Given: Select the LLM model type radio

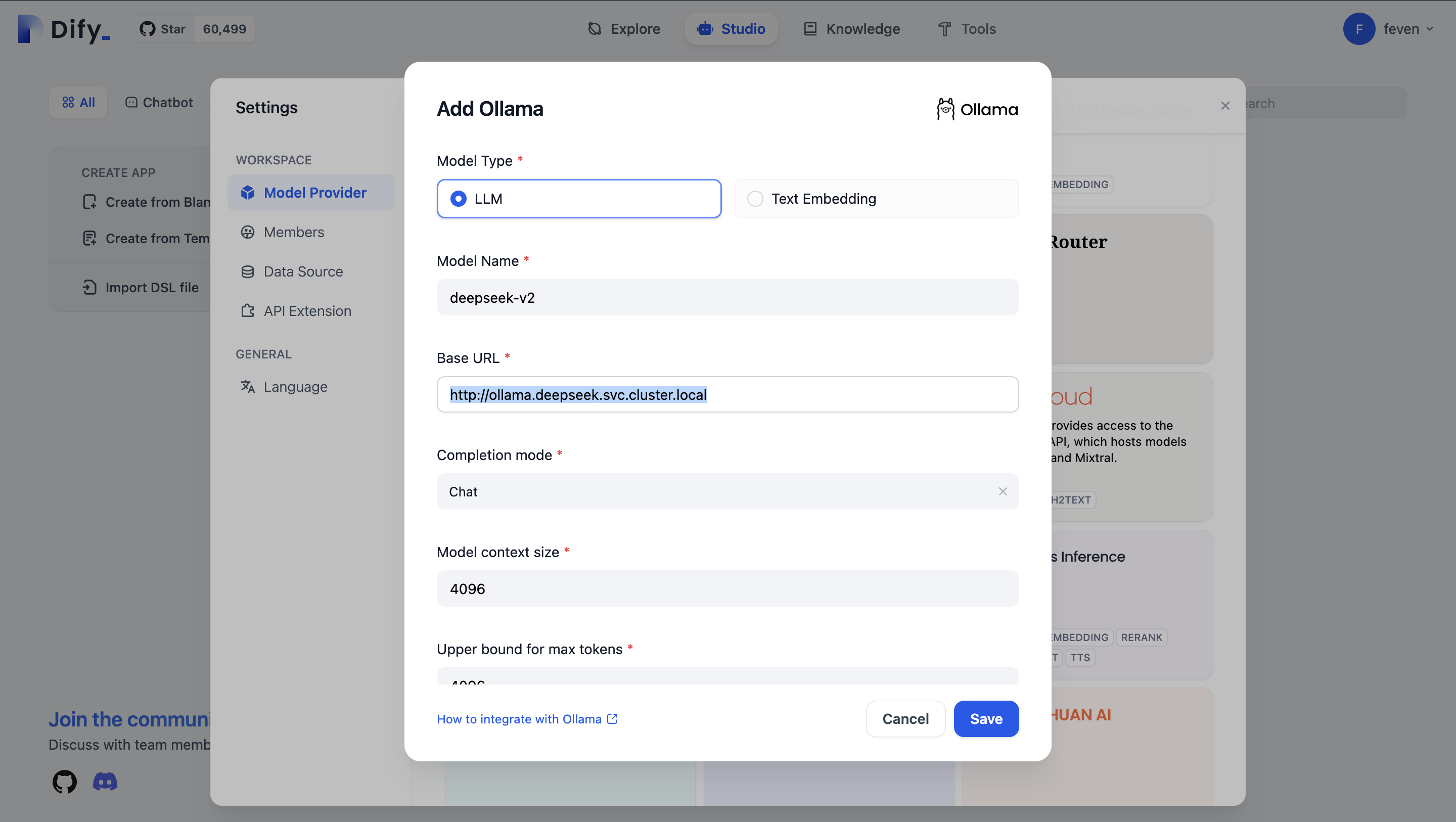Looking at the screenshot, I should [x=579, y=199].
